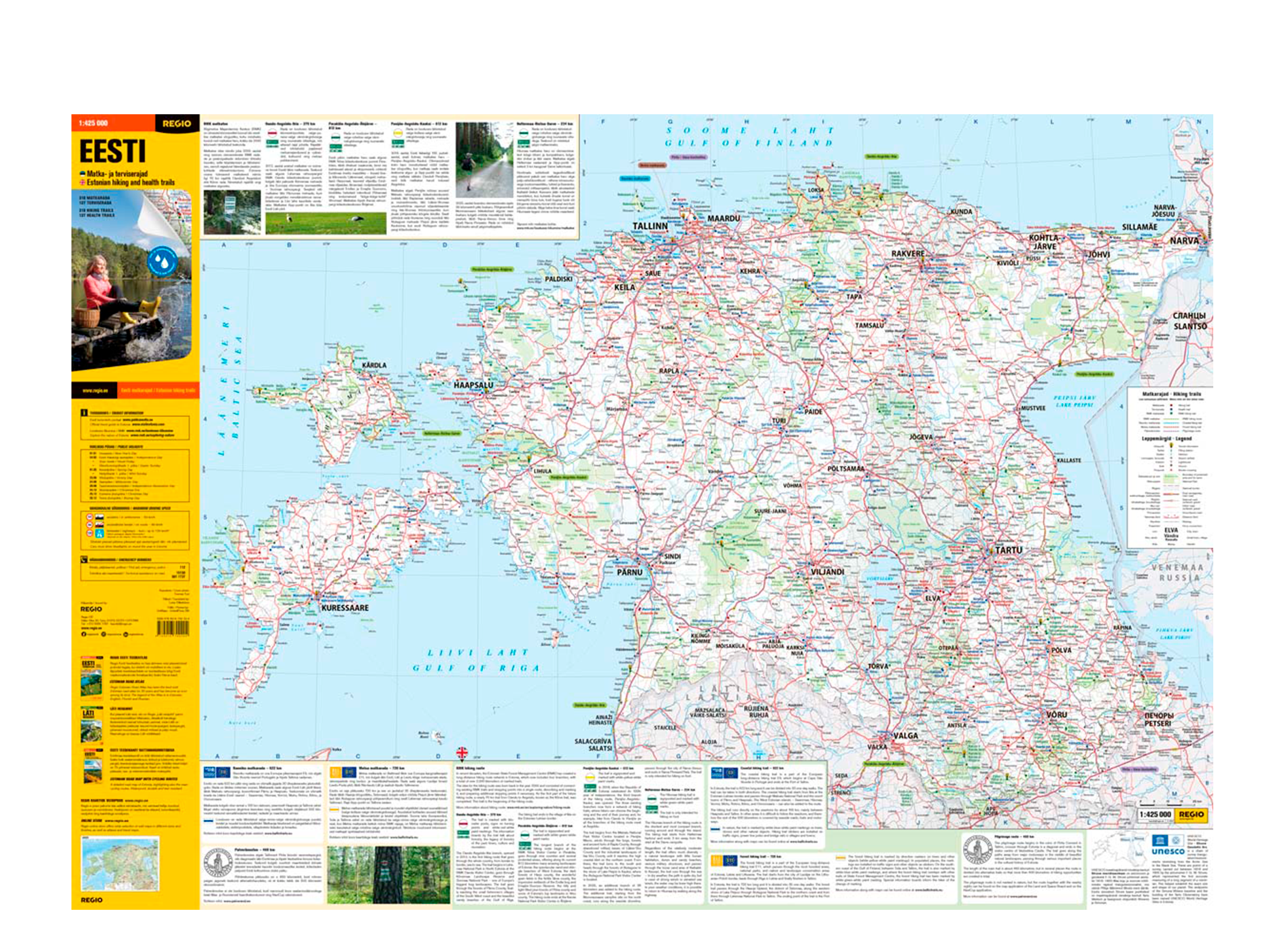
Task: Click the RAKVERE label
Action: (908, 253)
